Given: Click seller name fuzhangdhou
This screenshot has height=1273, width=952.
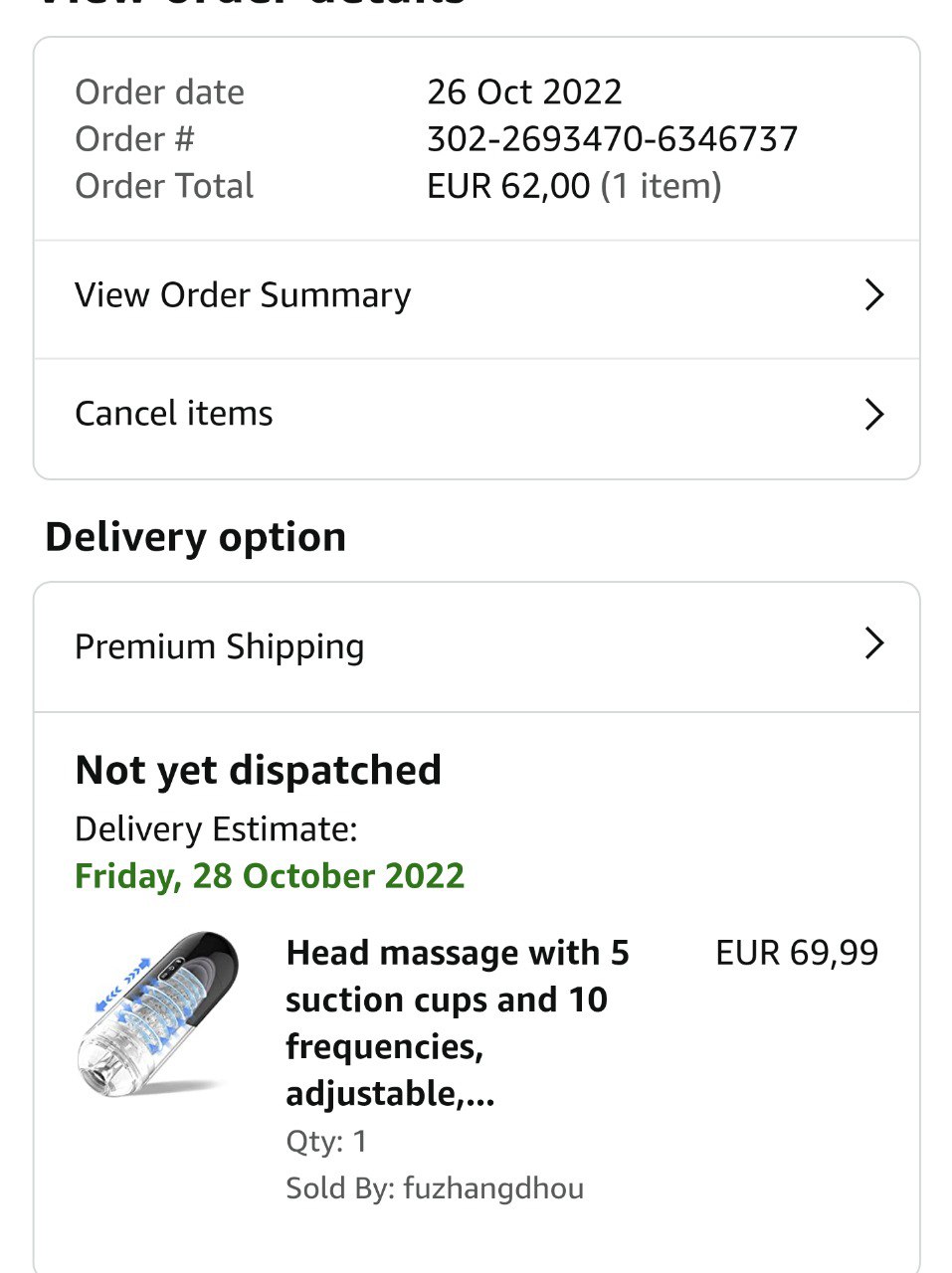Looking at the screenshot, I should coord(492,1188).
